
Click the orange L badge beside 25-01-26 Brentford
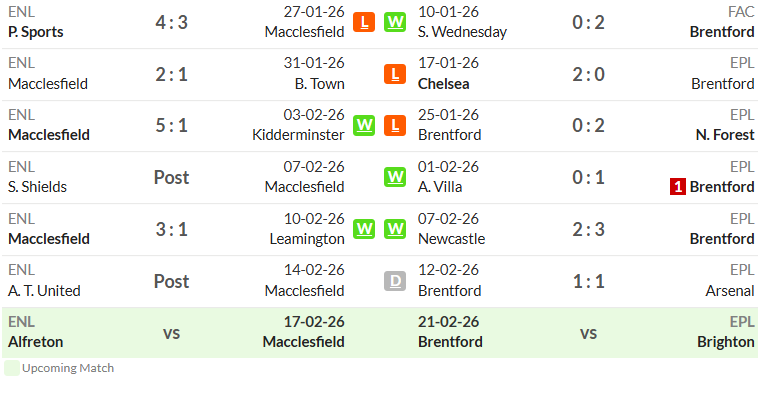point(395,126)
